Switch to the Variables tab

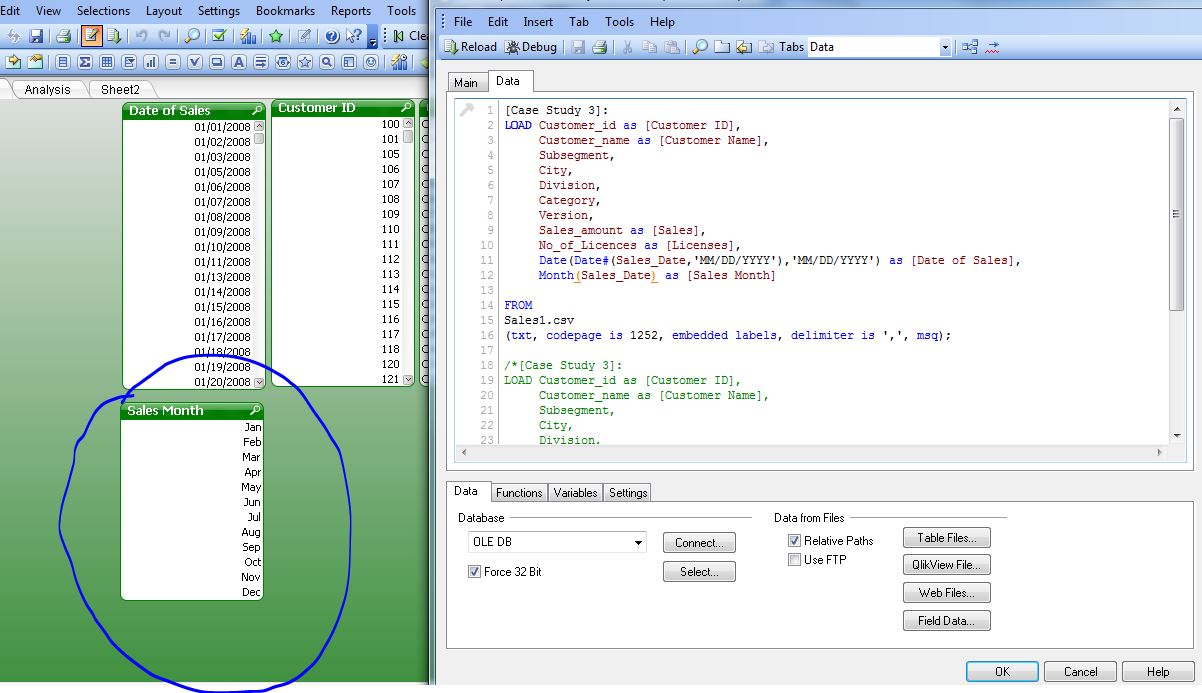pyautogui.click(x=575, y=492)
